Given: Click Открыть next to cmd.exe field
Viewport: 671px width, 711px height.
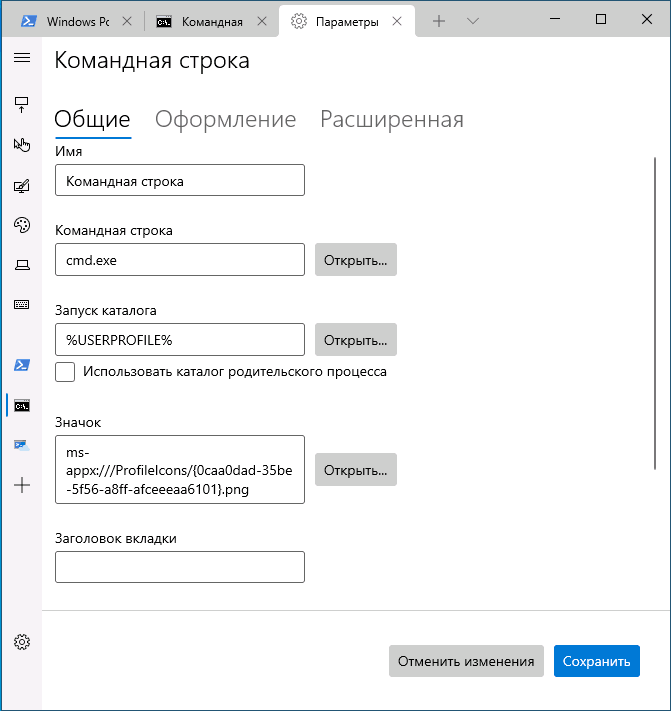Looking at the screenshot, I should [356, 259].
